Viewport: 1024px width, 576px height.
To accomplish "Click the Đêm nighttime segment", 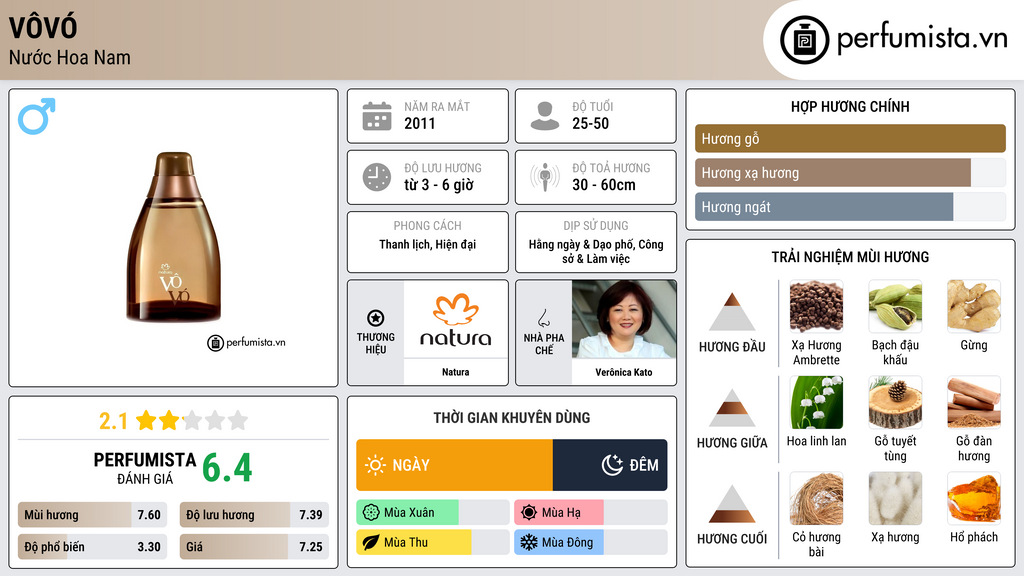I will [x=610, y=465].
